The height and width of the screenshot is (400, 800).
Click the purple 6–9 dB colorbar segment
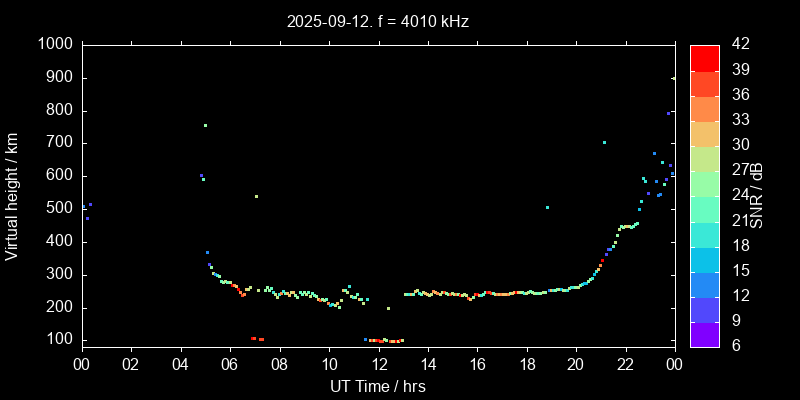[x=704, y=334]
